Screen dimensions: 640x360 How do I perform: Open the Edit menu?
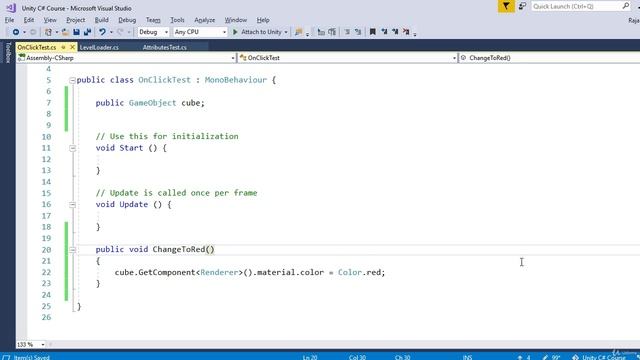[29, 20]
